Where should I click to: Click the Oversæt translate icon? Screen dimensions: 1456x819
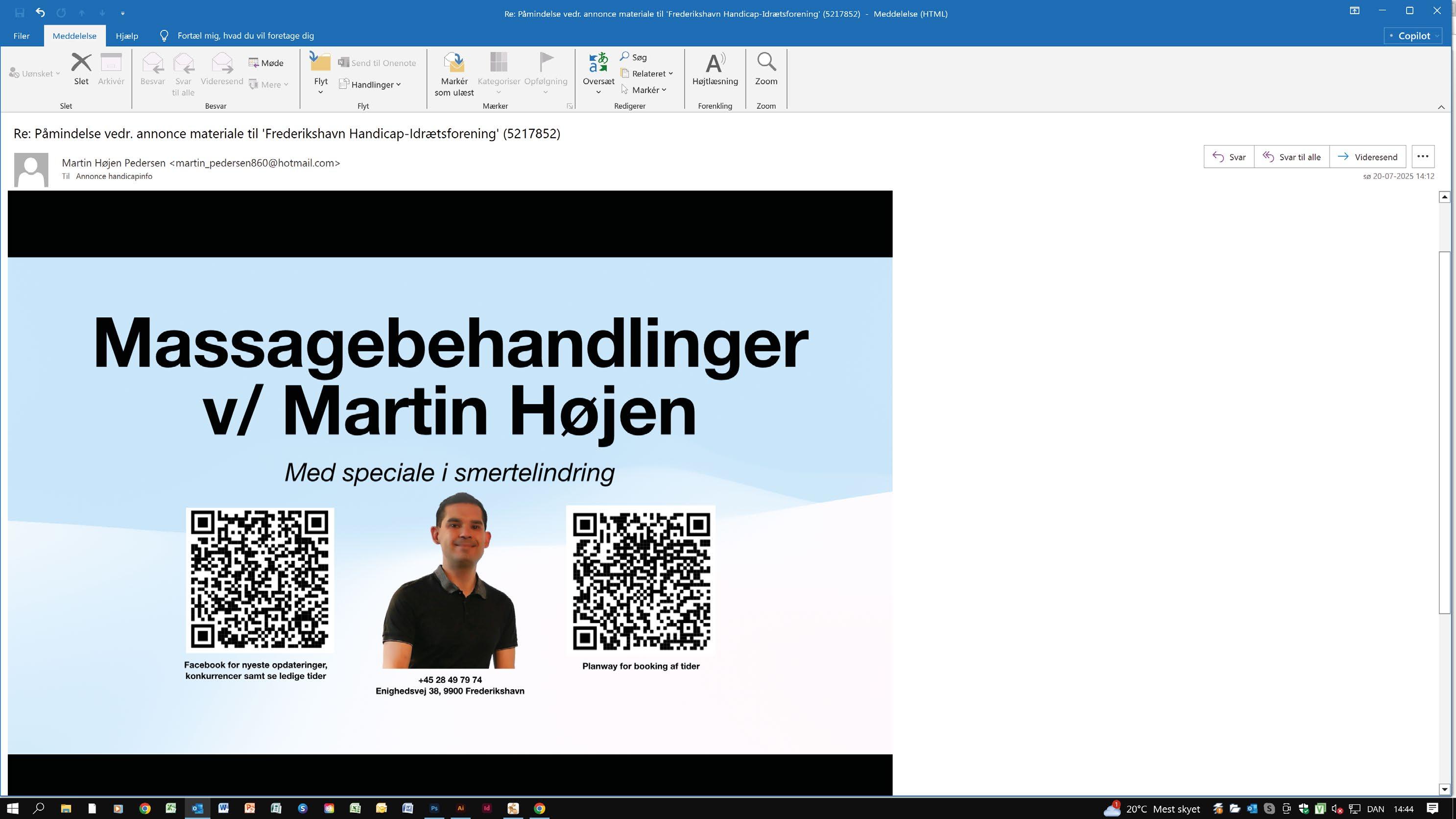coord(598,63)
